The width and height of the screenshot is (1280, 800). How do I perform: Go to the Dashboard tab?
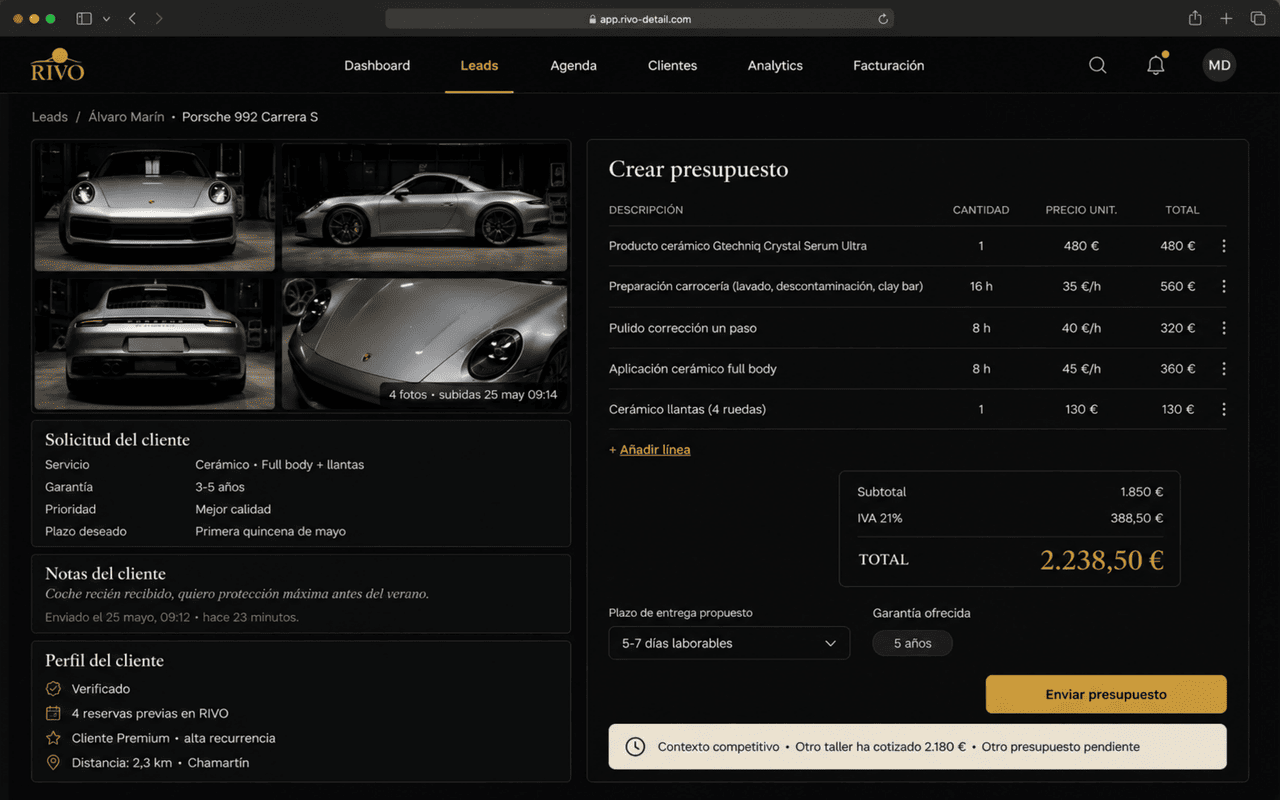coord(377,65)
